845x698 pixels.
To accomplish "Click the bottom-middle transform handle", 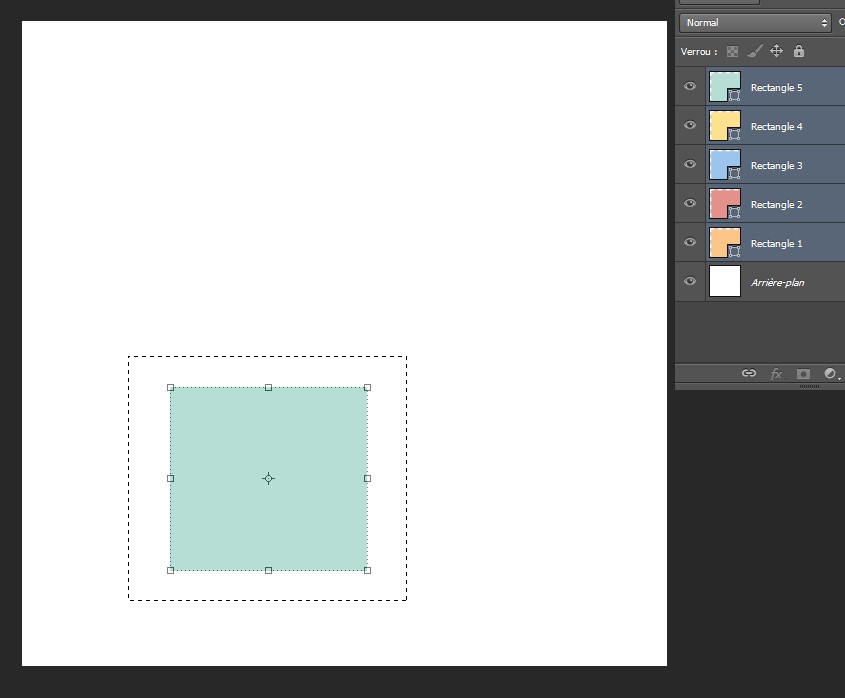I will tap(268, 570).
